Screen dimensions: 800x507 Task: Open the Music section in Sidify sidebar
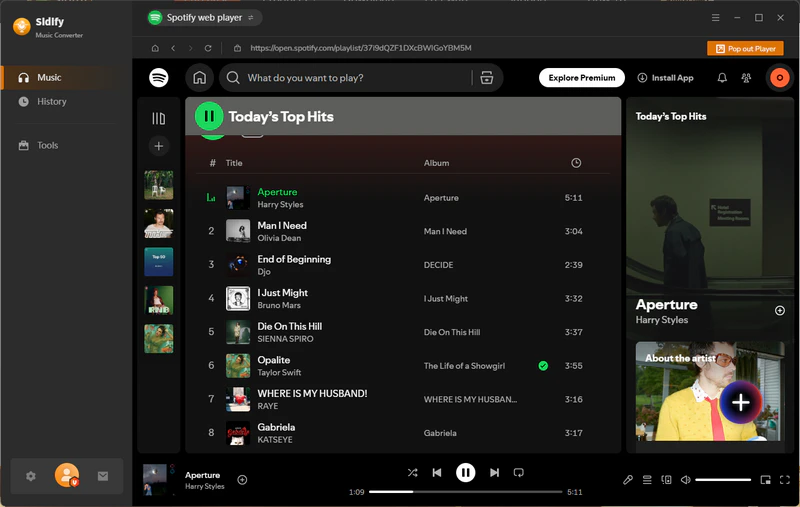click(x=66, y=78)
